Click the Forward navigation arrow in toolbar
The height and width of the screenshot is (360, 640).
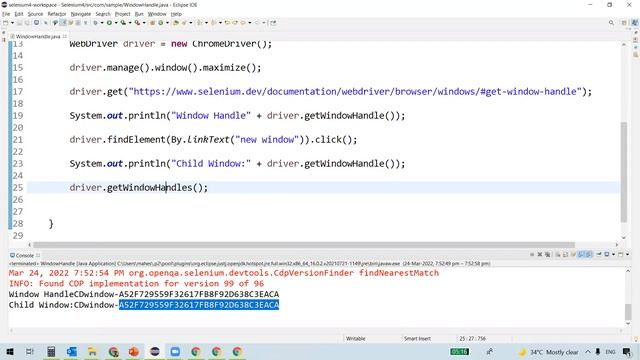(x=257, y=23)
